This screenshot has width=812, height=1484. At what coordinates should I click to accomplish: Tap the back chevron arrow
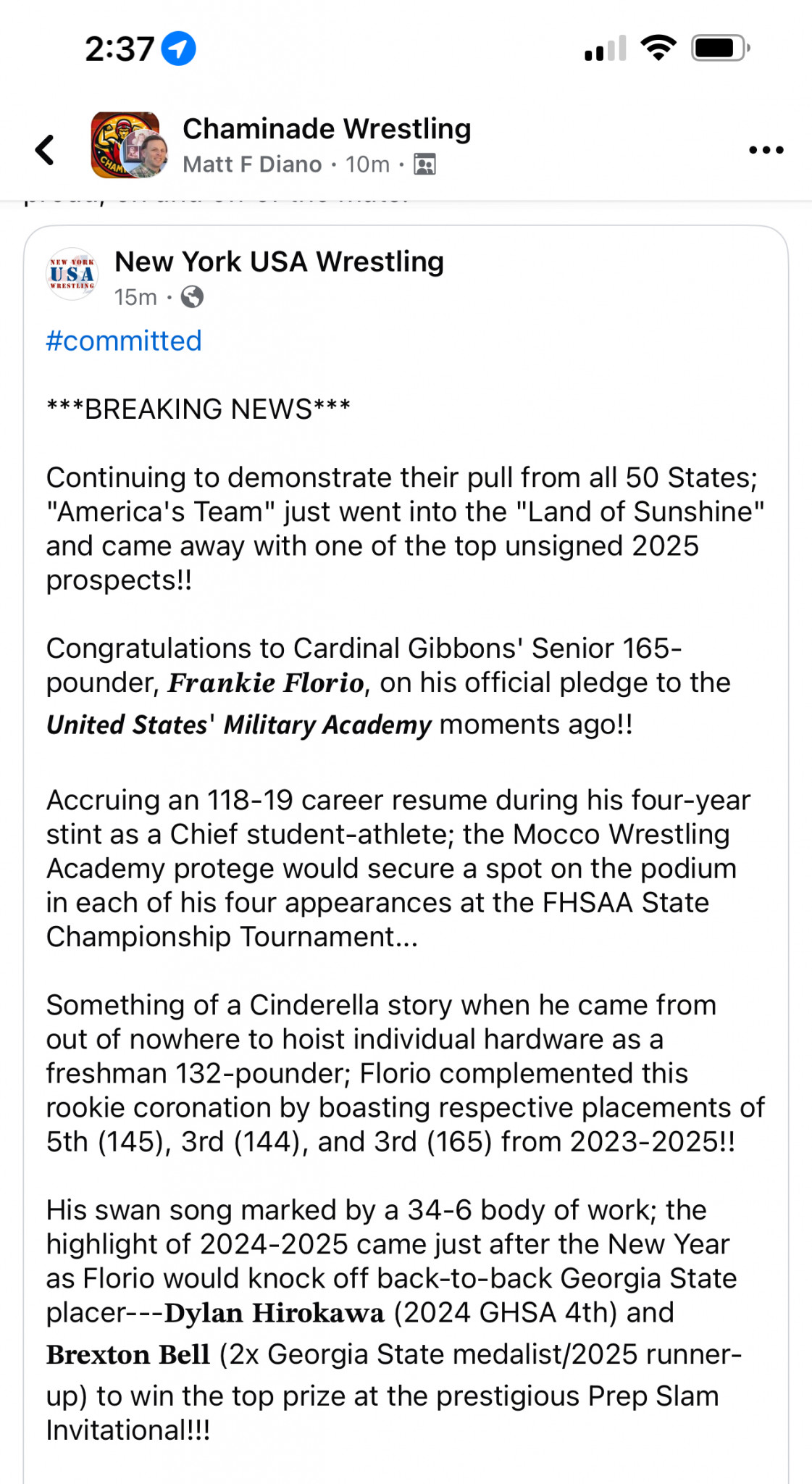(x=45, y=150)
